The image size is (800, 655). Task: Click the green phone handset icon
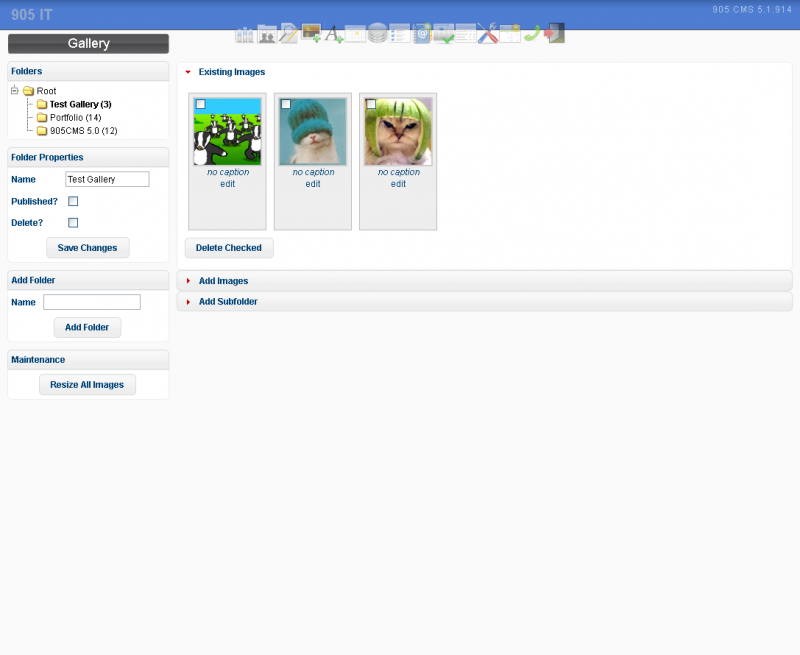(532, 34)
